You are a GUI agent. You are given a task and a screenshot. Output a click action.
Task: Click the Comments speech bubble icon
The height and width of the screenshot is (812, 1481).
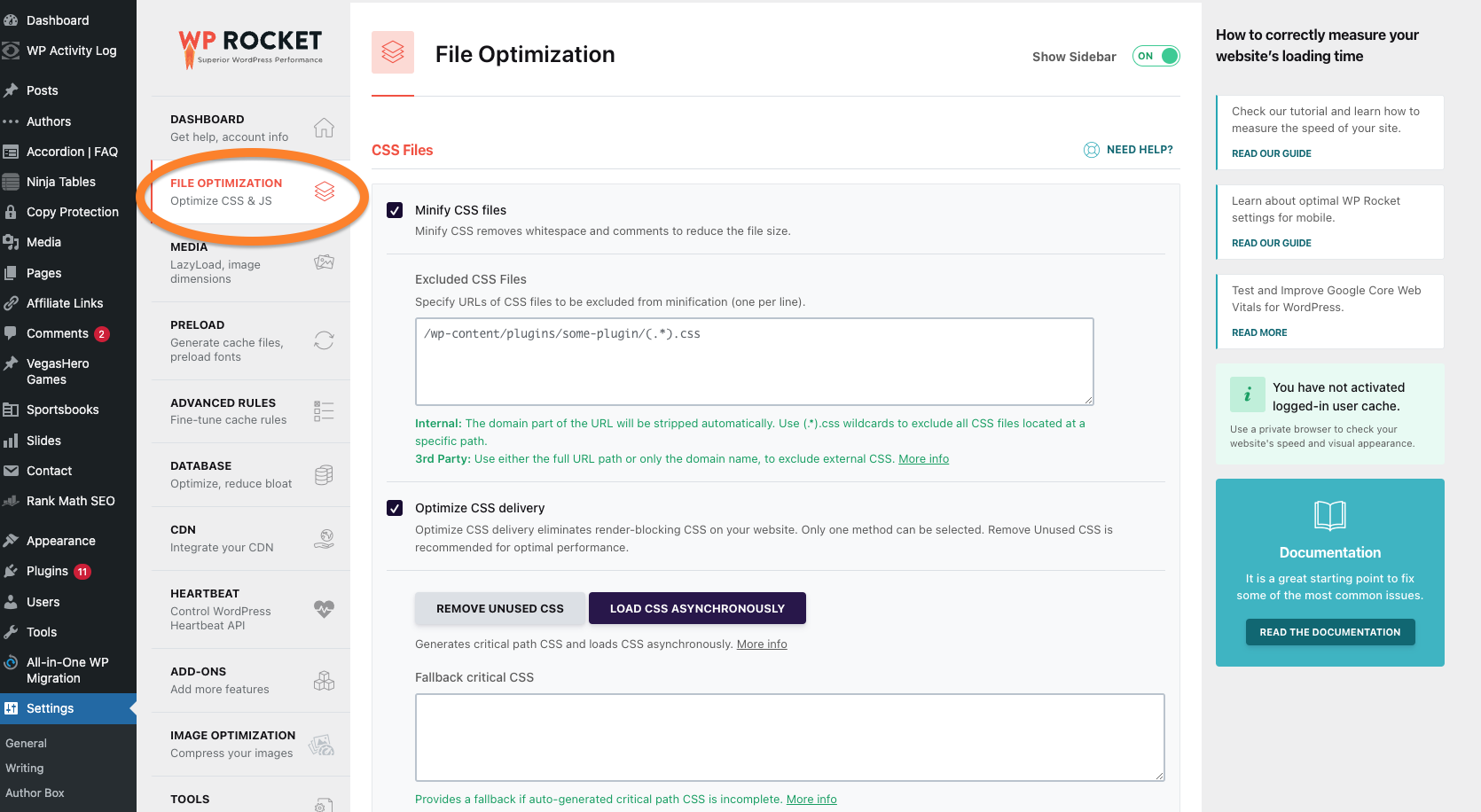pos(12,333)
